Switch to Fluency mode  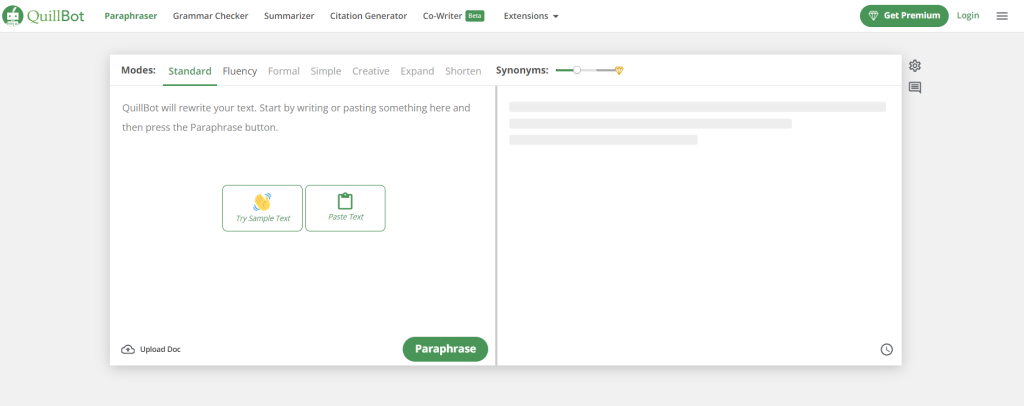tap(240, 71)
